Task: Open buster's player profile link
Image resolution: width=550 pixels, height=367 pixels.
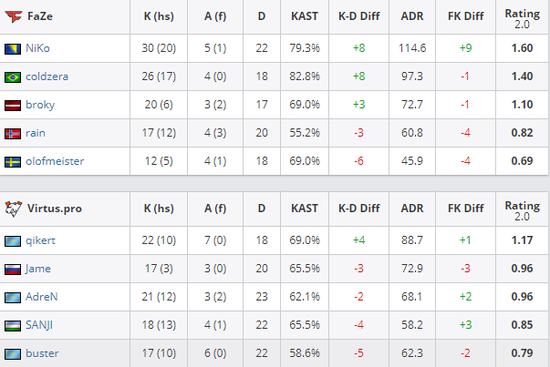Action: pyautogui.click(x=42, y=353)
